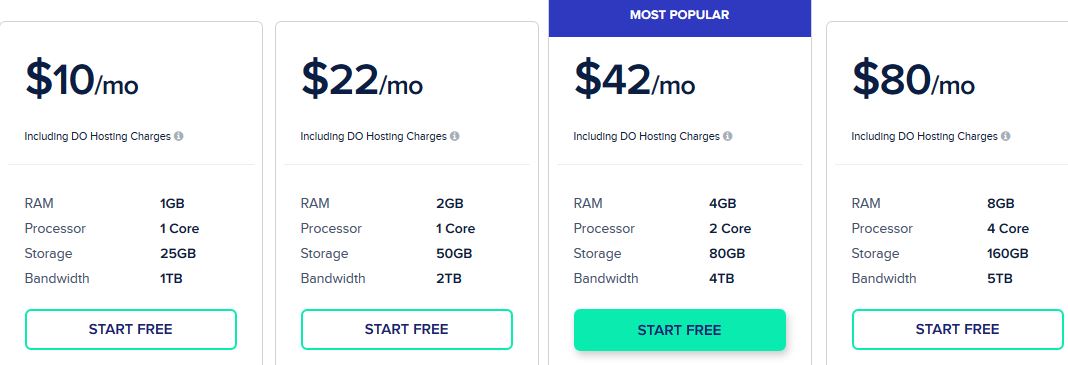The image size is (1068, 365).
Task: Start free on the $10/mo plan
Action: pos(131,330)
